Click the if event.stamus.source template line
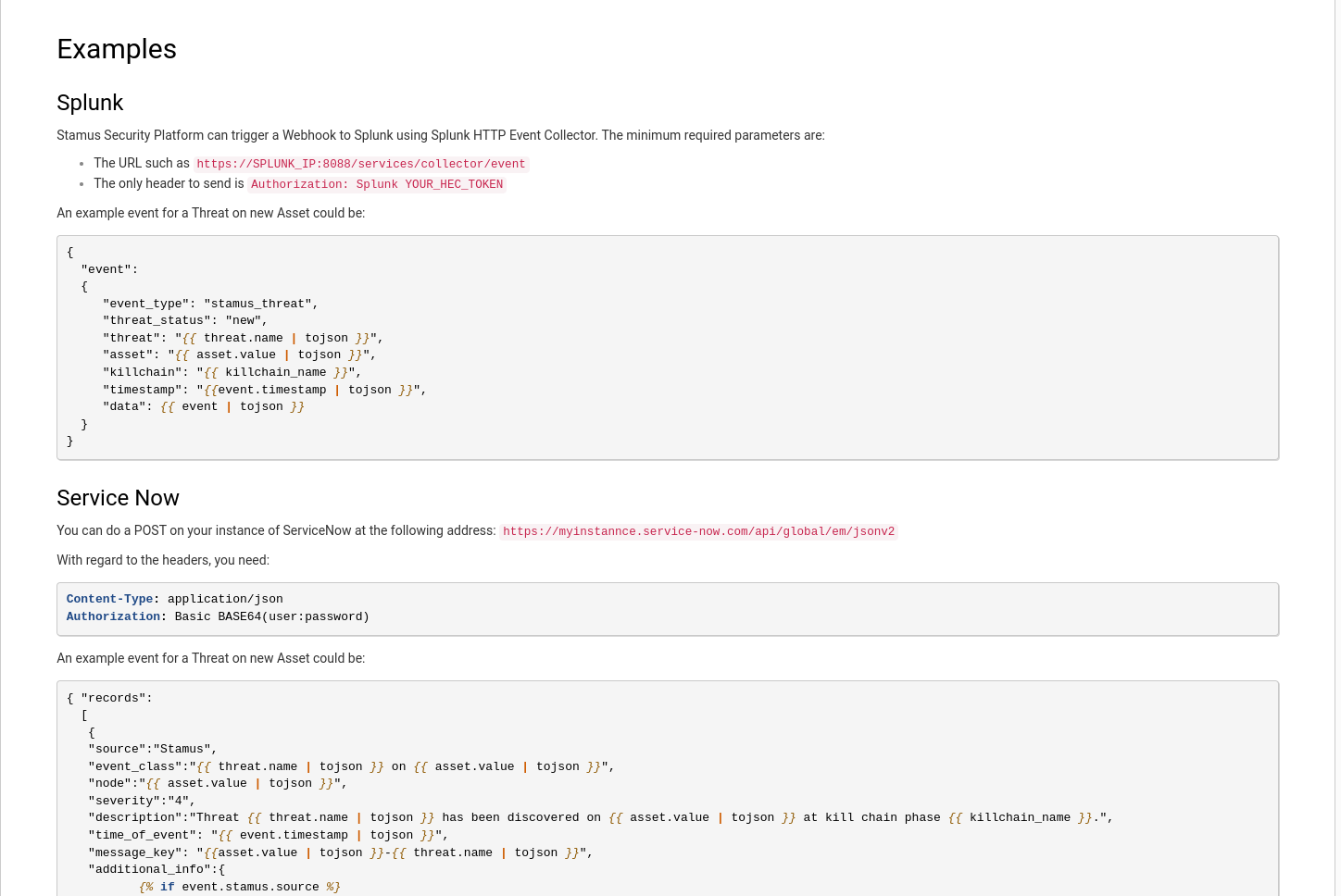 tap(240, 887)
